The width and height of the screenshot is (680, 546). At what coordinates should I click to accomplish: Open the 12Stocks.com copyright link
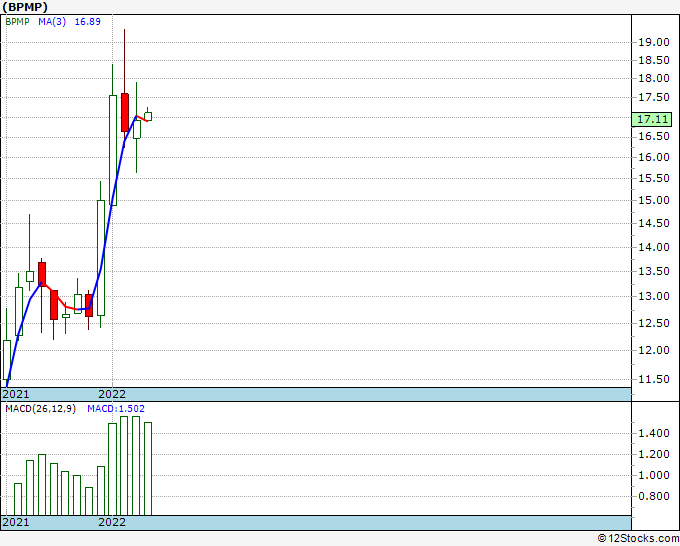(x=638, y=539)
